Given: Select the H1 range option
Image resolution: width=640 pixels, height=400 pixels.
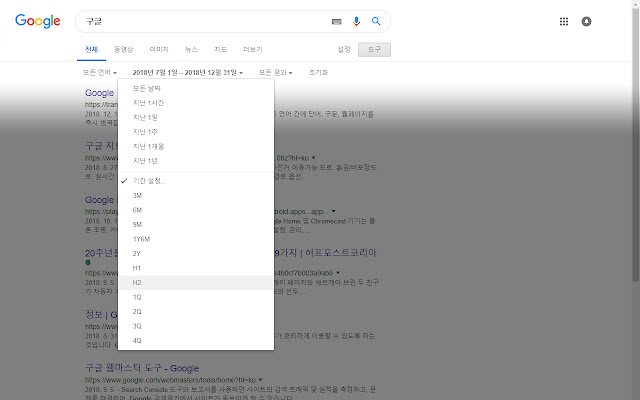Looking at the screenshot, I should pos(196,268).
